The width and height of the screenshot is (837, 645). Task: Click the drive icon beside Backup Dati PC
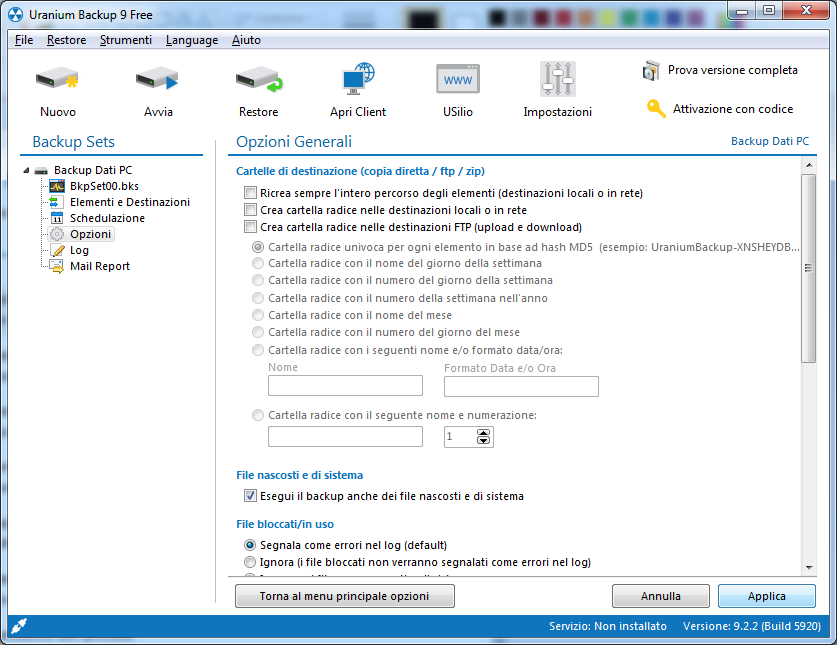41,171
